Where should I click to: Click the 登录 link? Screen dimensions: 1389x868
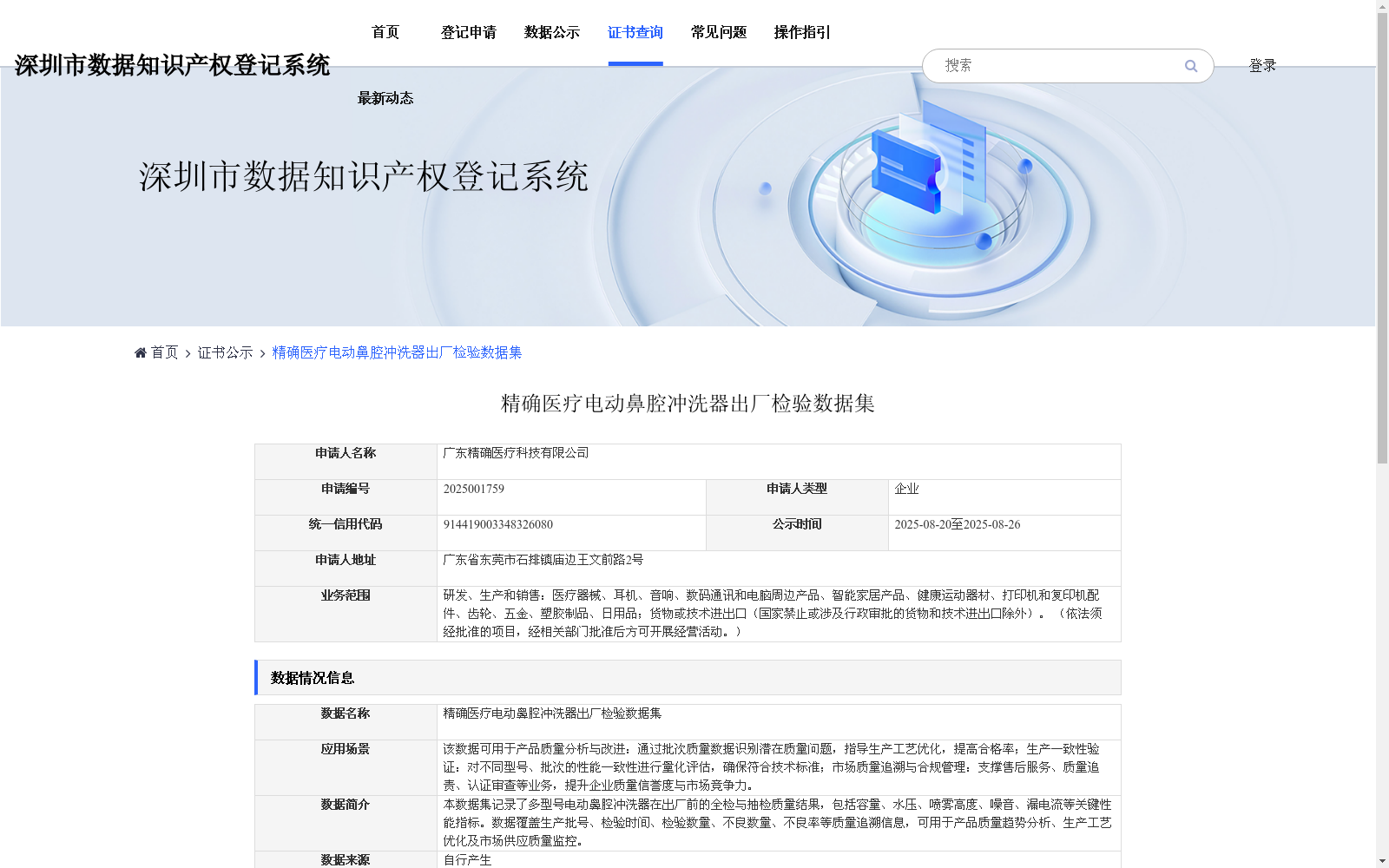1262,66
